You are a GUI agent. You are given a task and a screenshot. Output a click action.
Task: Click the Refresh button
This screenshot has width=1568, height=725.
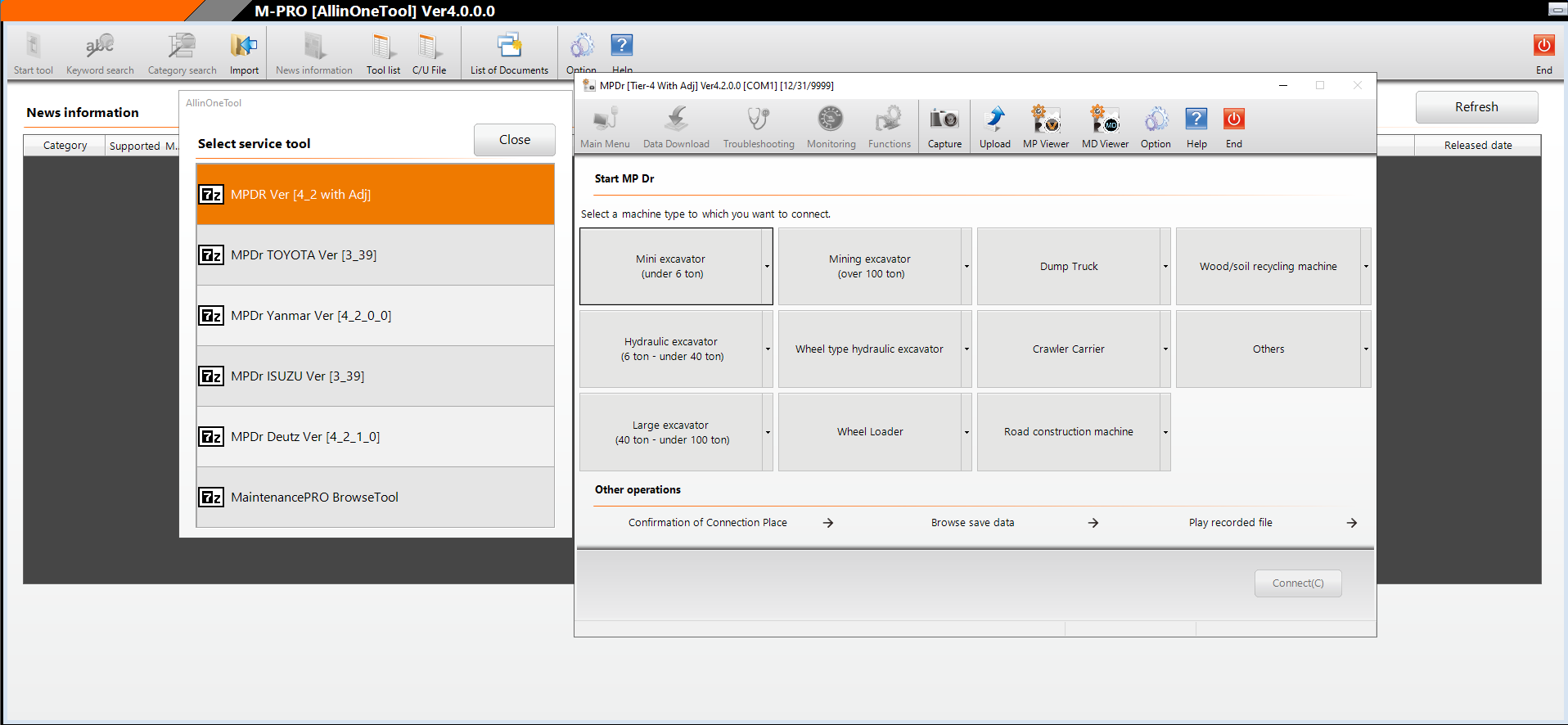tap(1476, 107)
